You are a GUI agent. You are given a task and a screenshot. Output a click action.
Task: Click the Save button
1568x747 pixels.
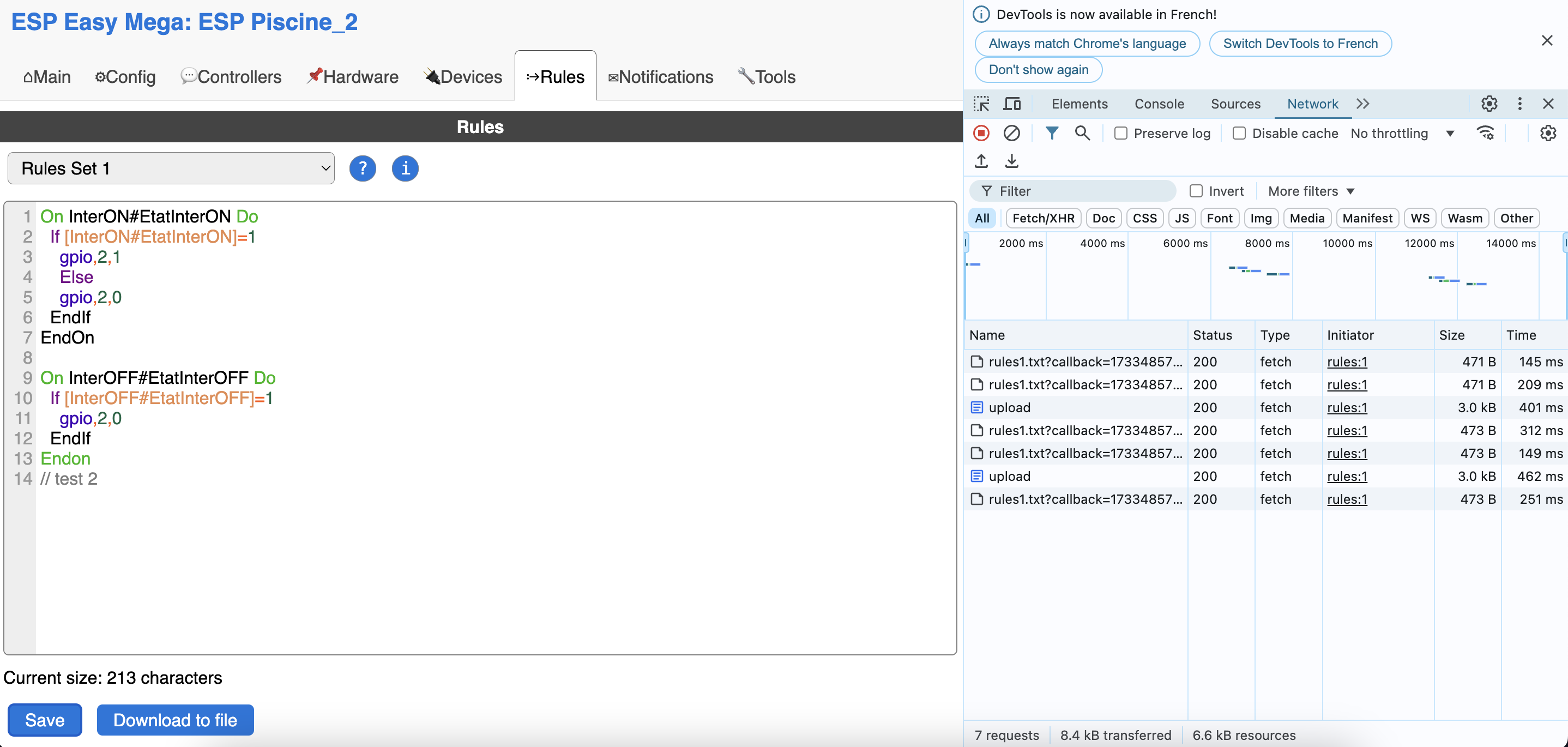tap(45, 720)
